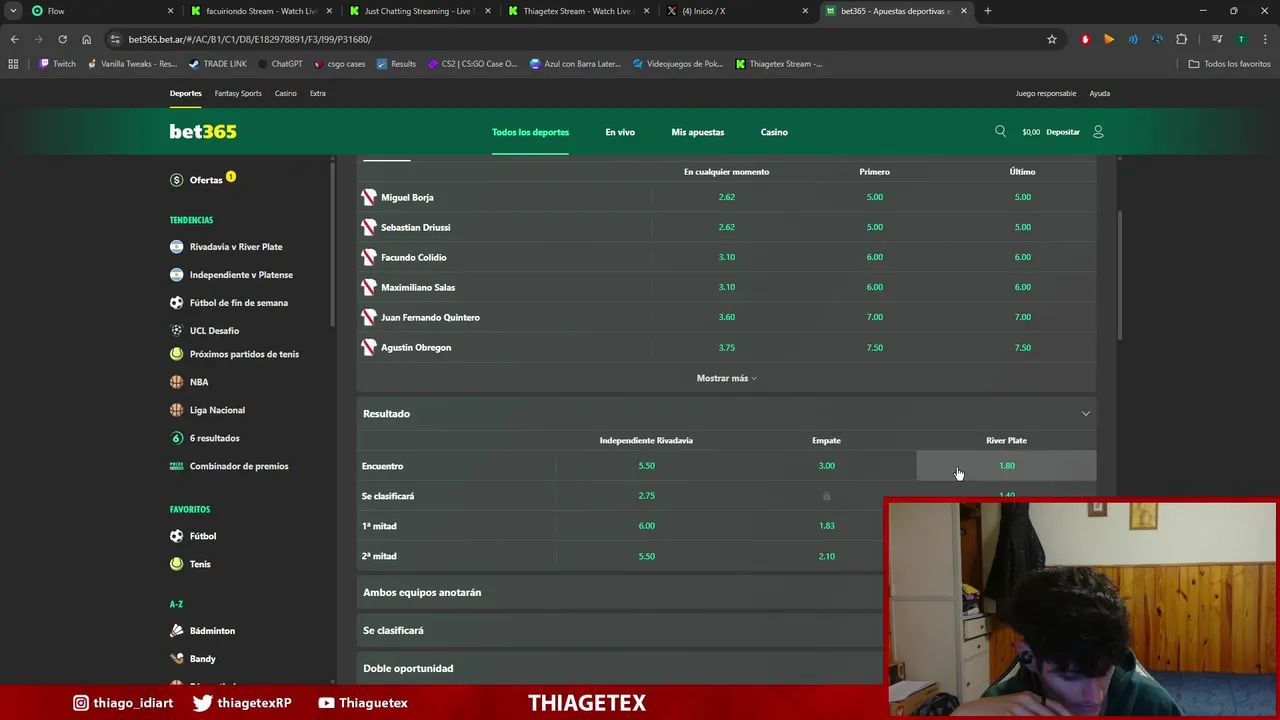Open the account profile icon
Viewport: 1280px width, 720px height.
tap(1098, 132)
